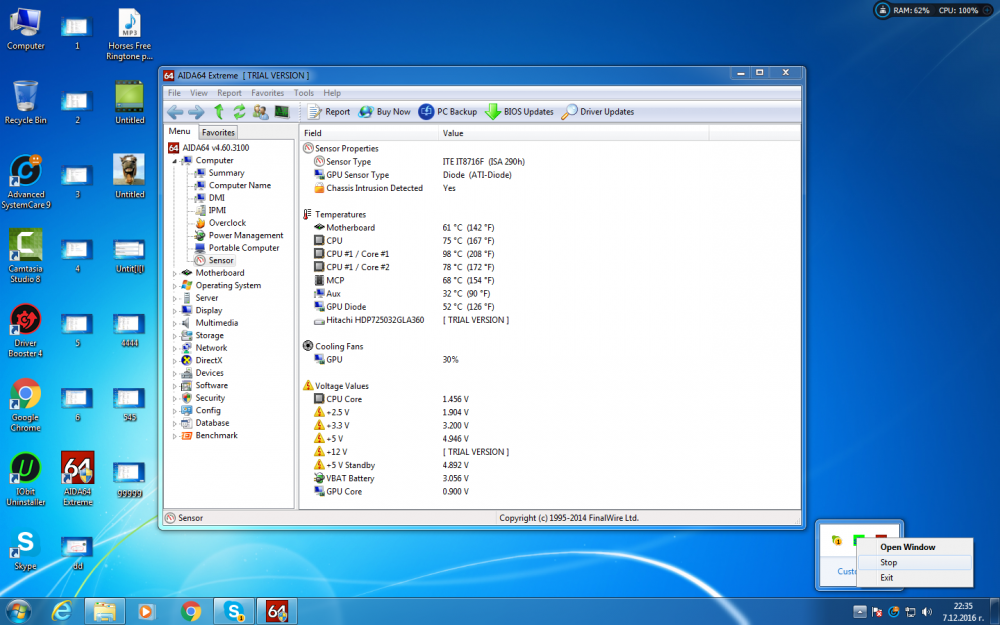Expand the Storage tree node
The image size is (1000, 625).
click(174, 335)
